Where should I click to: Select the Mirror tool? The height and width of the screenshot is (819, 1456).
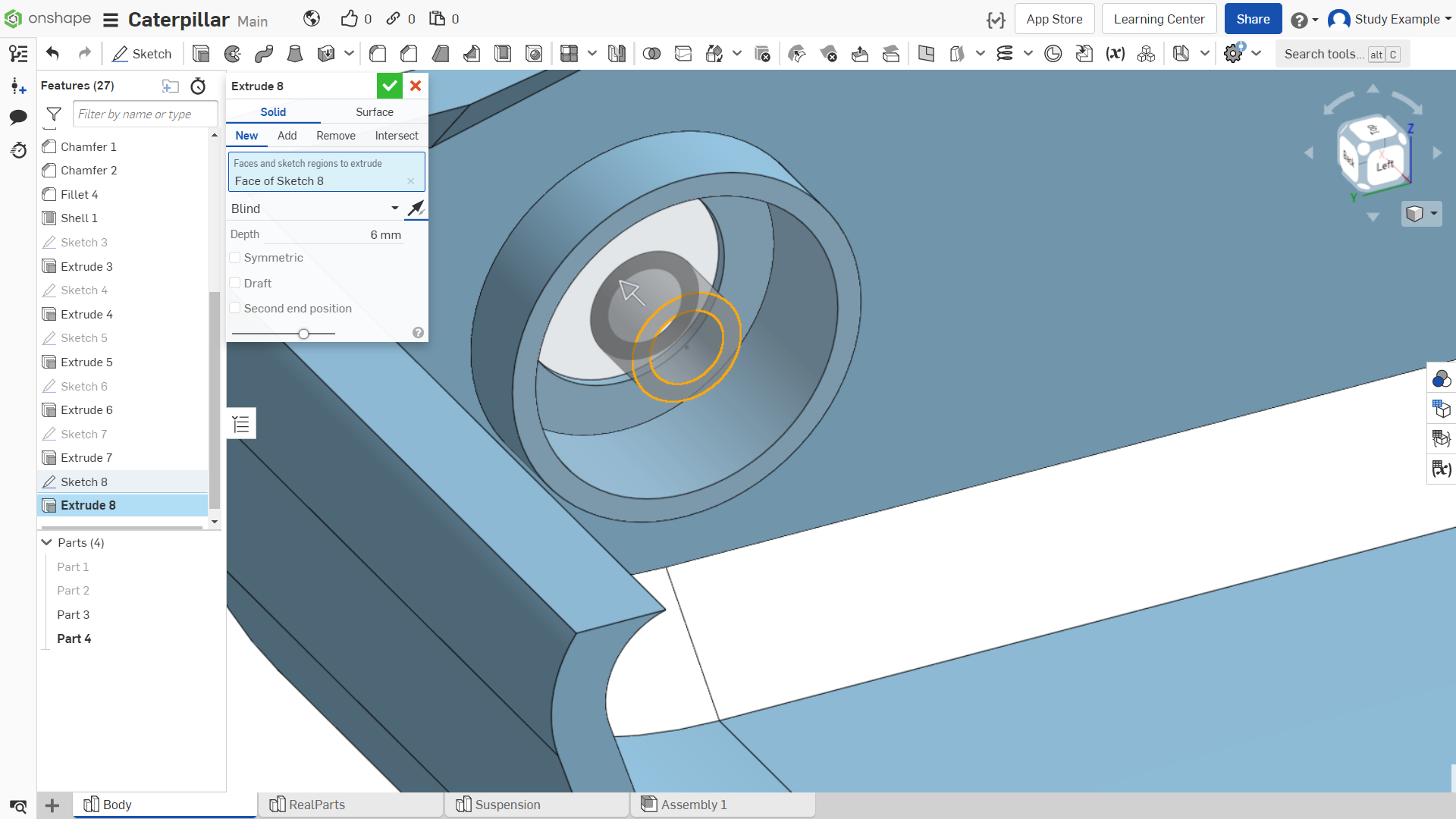(617, 53)
